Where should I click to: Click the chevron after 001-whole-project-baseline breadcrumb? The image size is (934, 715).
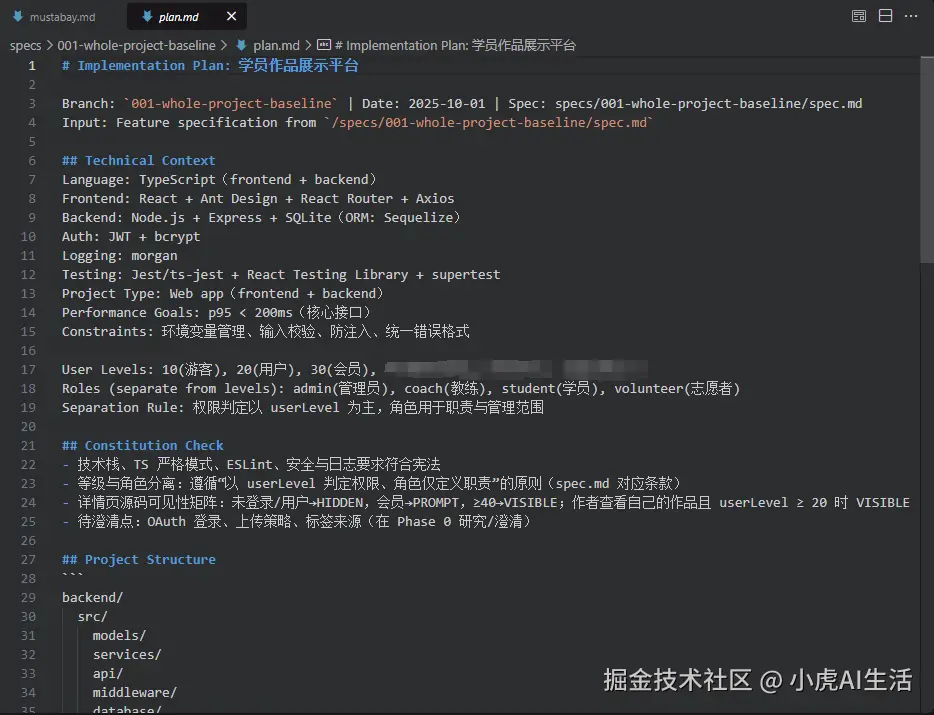[x=223, y=45]
